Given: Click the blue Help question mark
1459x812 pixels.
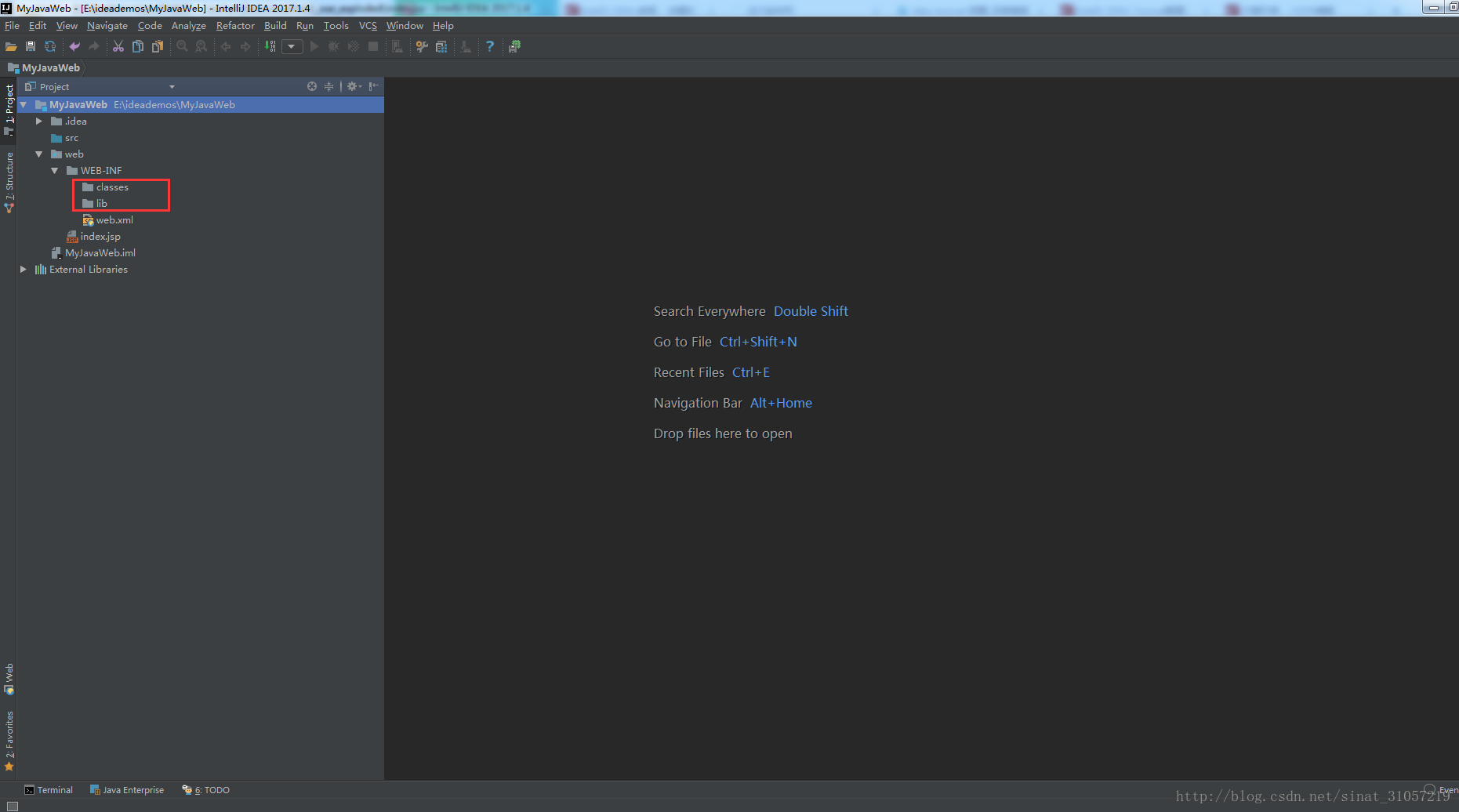Looking at the screenshot, I should (x=490, y=47).
